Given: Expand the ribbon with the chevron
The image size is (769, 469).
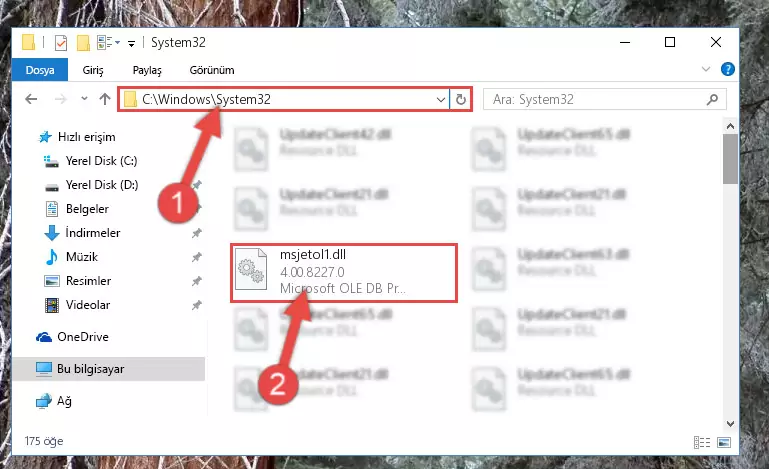Looking at the screenshot, I should tap(706, 69).
